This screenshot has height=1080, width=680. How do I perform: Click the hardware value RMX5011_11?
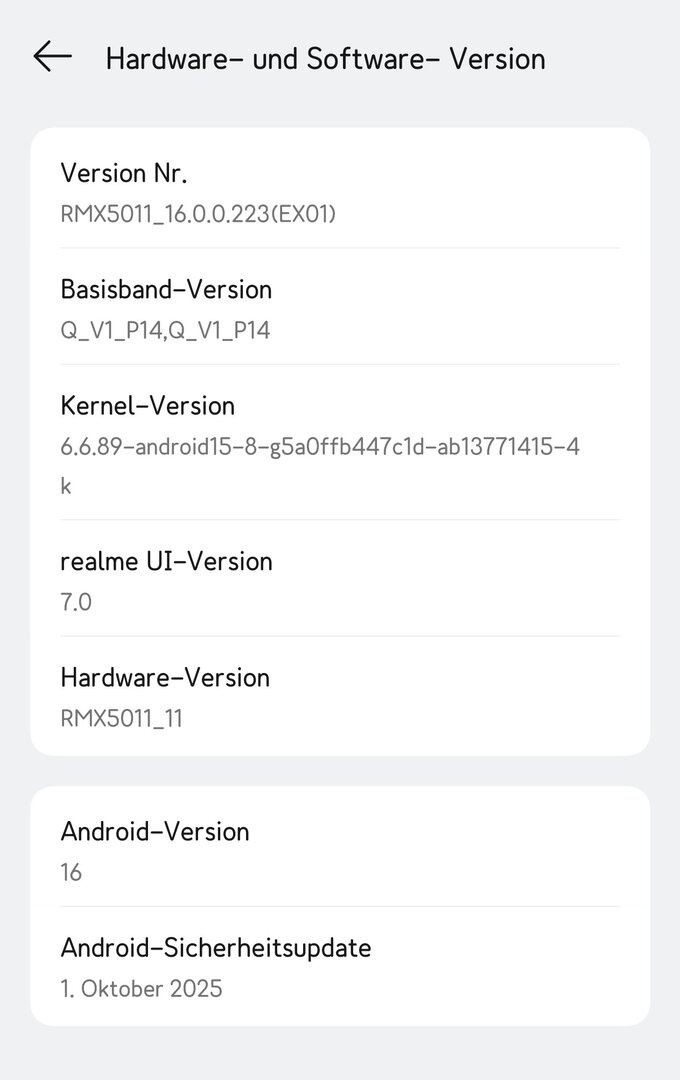(x=121, y=718)
